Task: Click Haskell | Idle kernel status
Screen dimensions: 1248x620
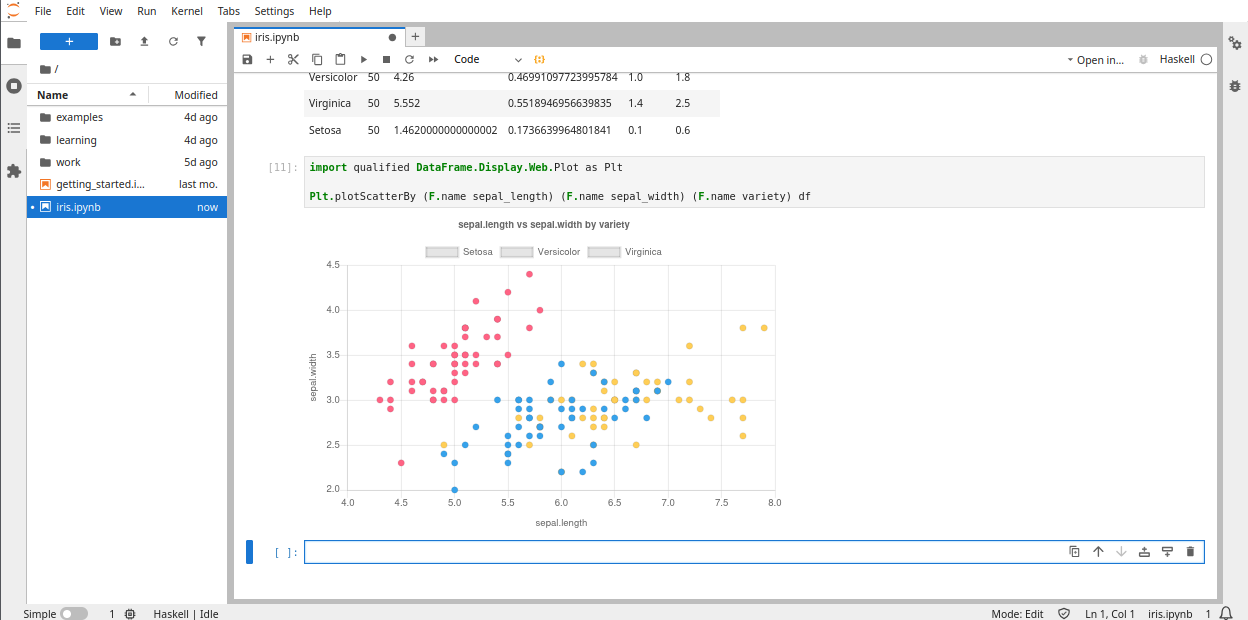Action: click(x=186, y=614)
